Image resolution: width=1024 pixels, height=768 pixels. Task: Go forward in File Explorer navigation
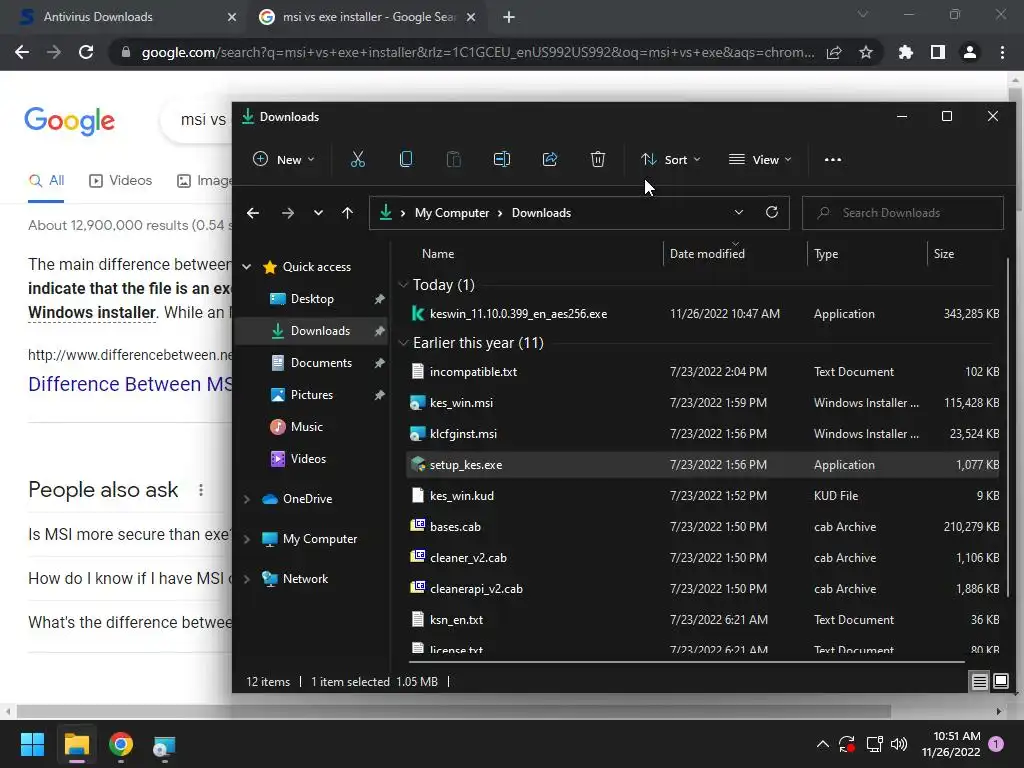coord(287,213)
